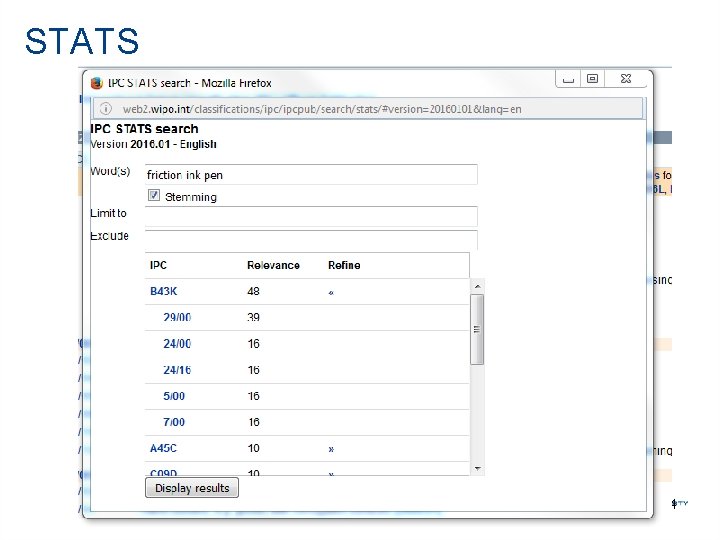Viewport: 720px width, 540px height.
Task: Open the 7/00 subgroup link
Action: tap(174, 422)
